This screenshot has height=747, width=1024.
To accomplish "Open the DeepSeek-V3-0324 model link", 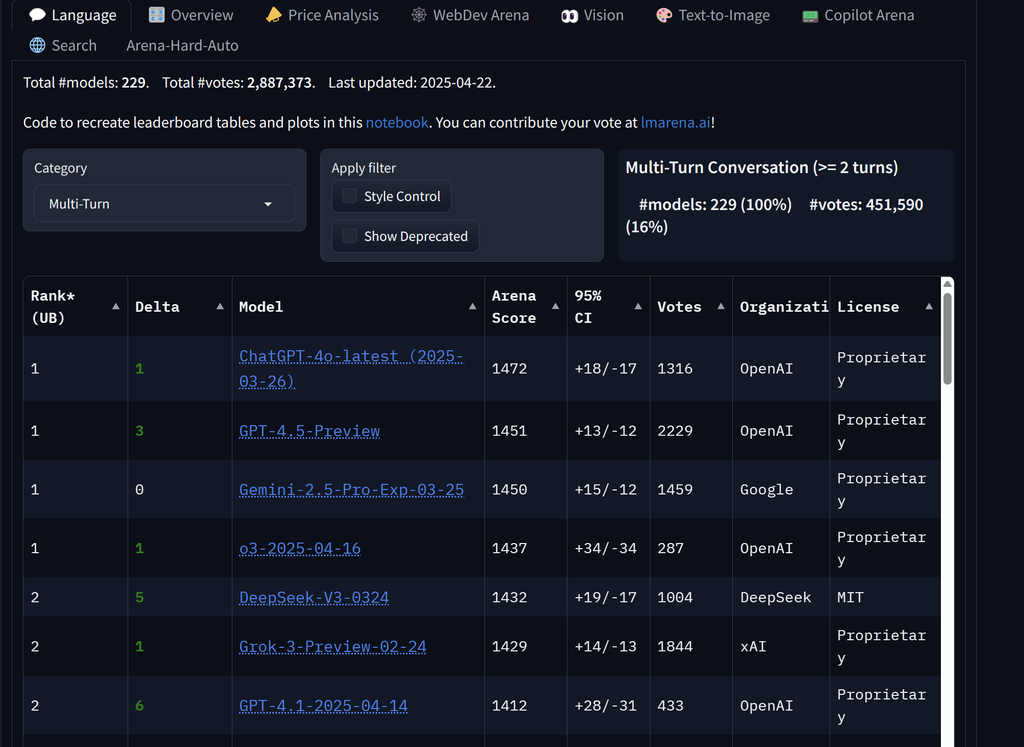I will pyautogui.click(x=314, y=597).
